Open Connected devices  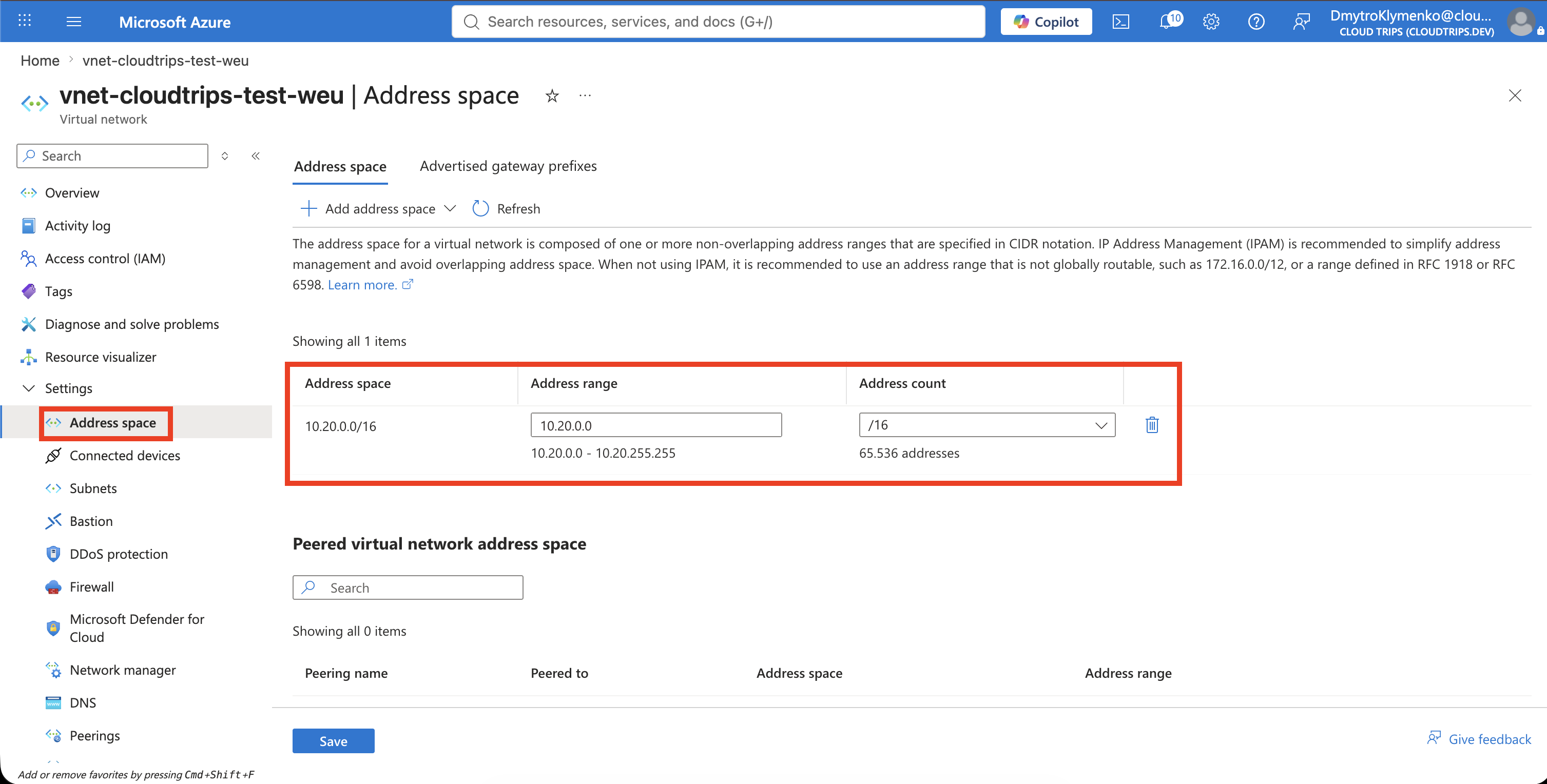(124, 456)
